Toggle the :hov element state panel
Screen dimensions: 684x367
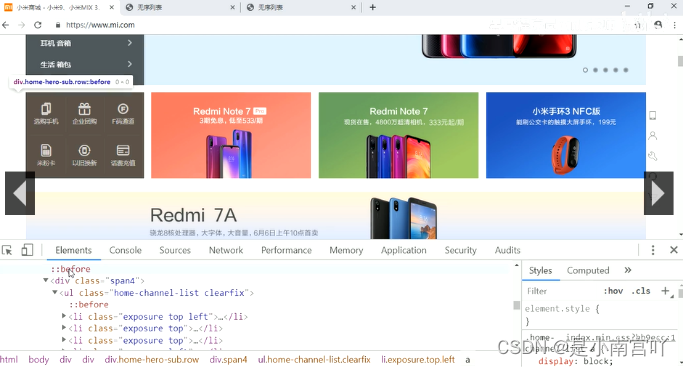[x=613, y=291]
